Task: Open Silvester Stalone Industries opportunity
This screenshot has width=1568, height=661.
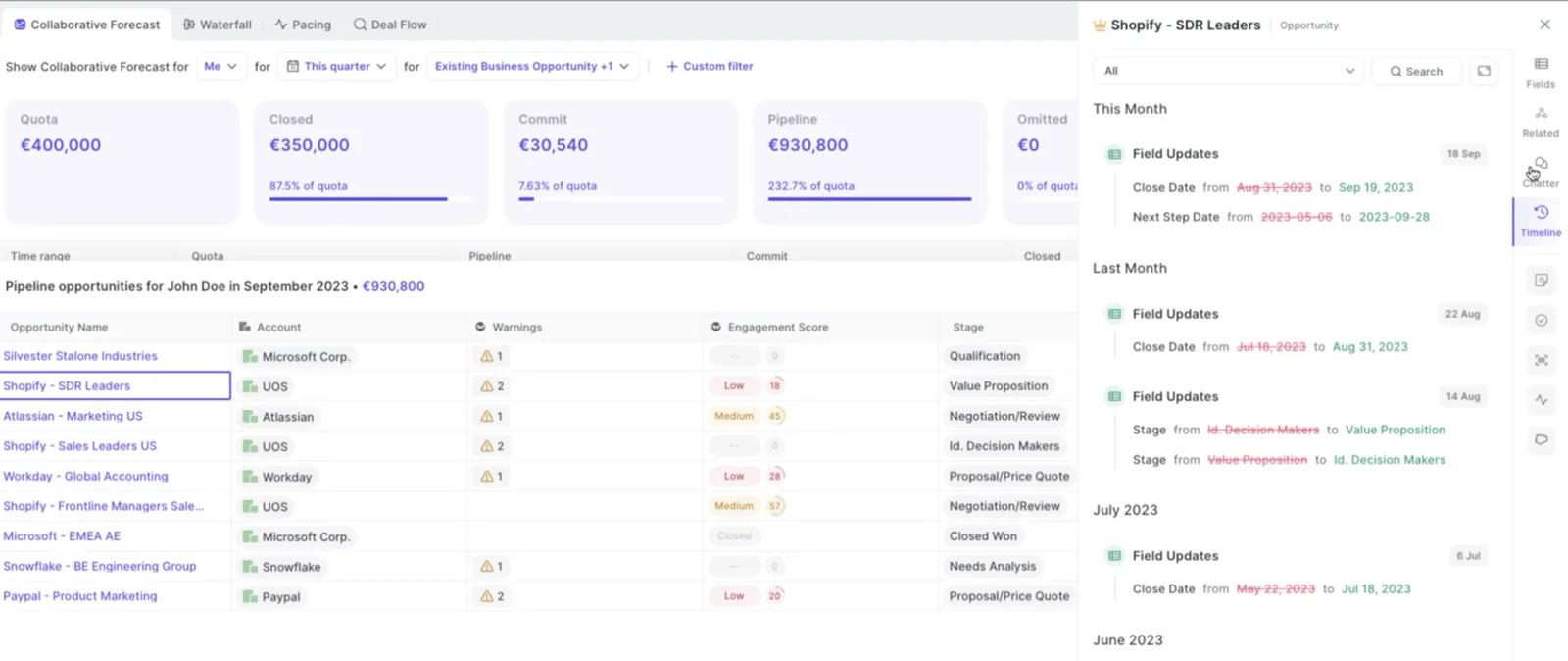Action: [x=80, y=356]
